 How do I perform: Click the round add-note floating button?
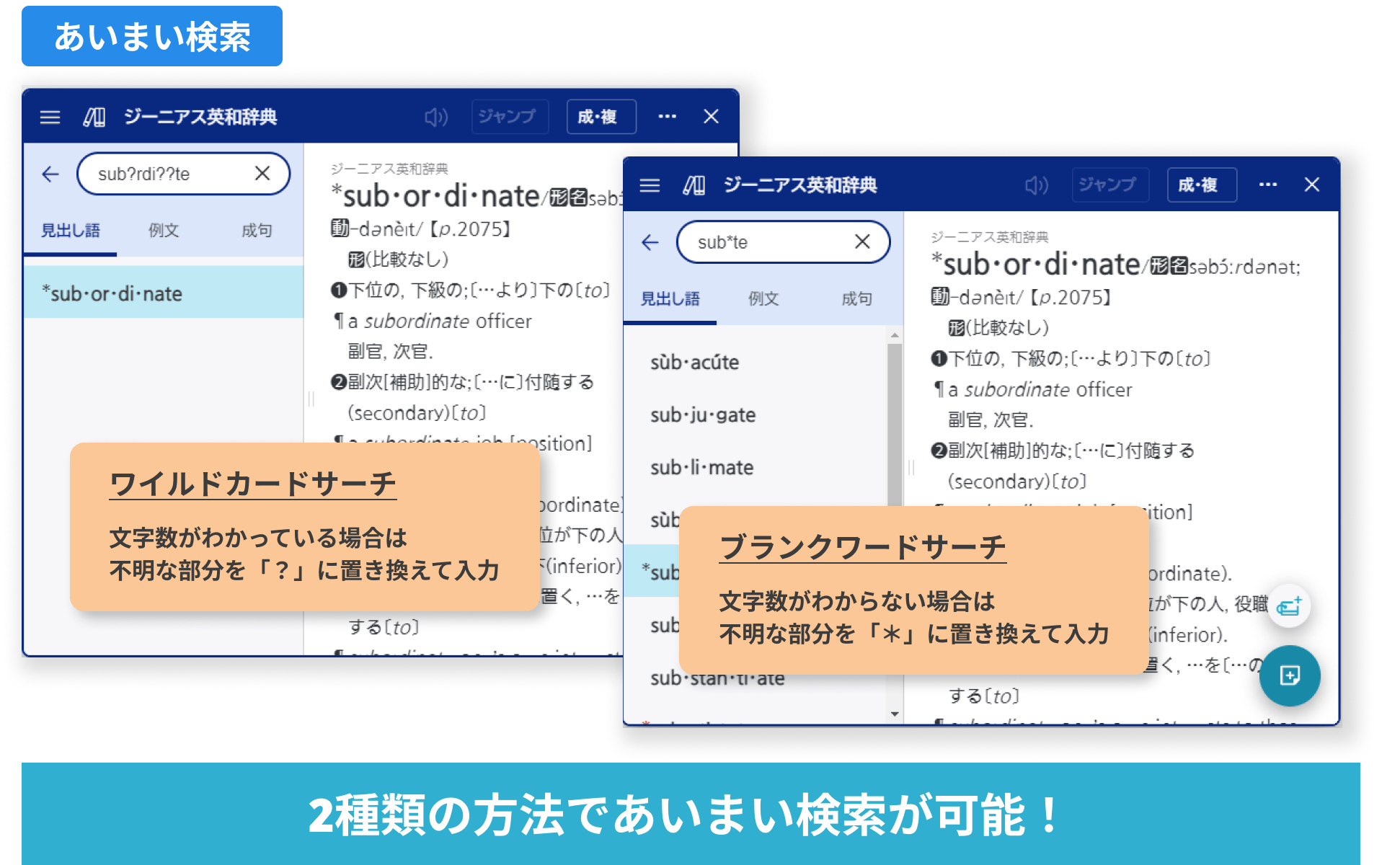tap(1290, 675)
